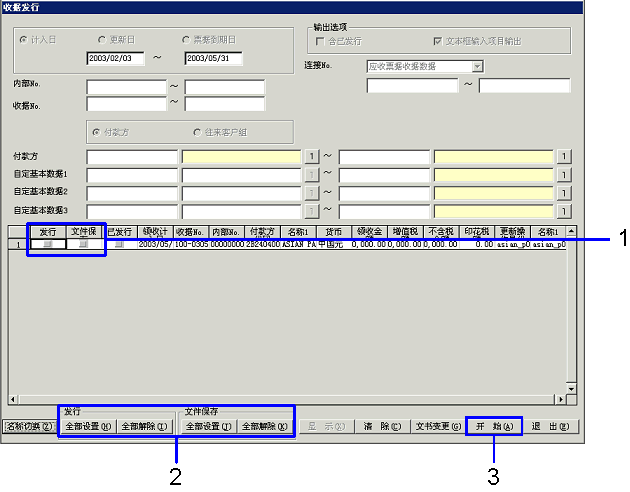Click 全部解除(K) under 文件保存
This screenshot has height=492, width=630.
click(264, 426)
